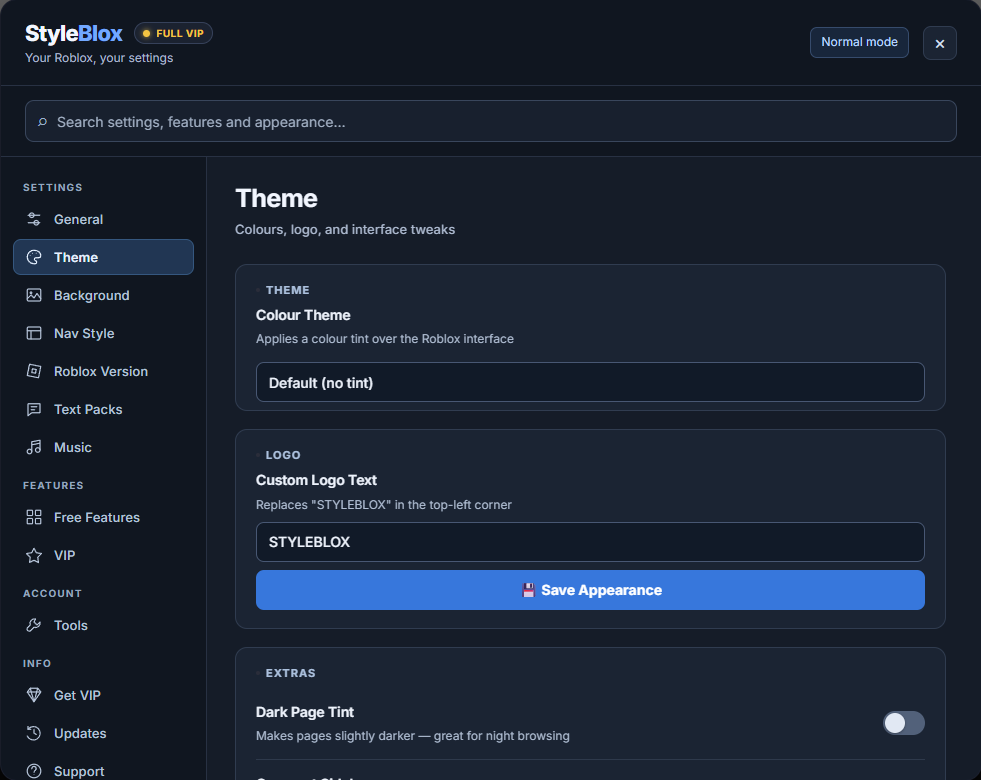Open Roblox Version settings
The image size is (981, 780).
click(103, 371)
